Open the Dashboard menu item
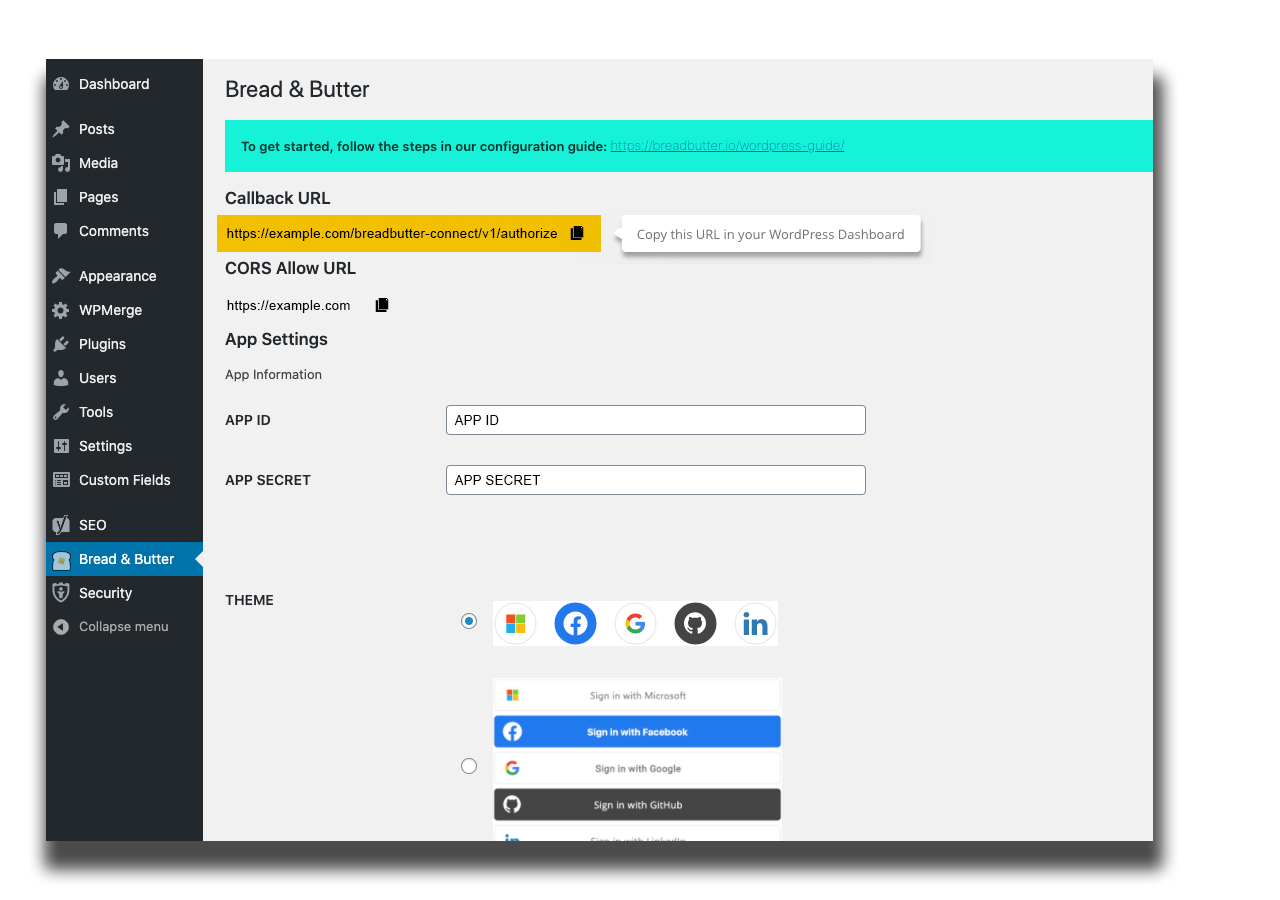1280x900 pixels. (124, 84)
